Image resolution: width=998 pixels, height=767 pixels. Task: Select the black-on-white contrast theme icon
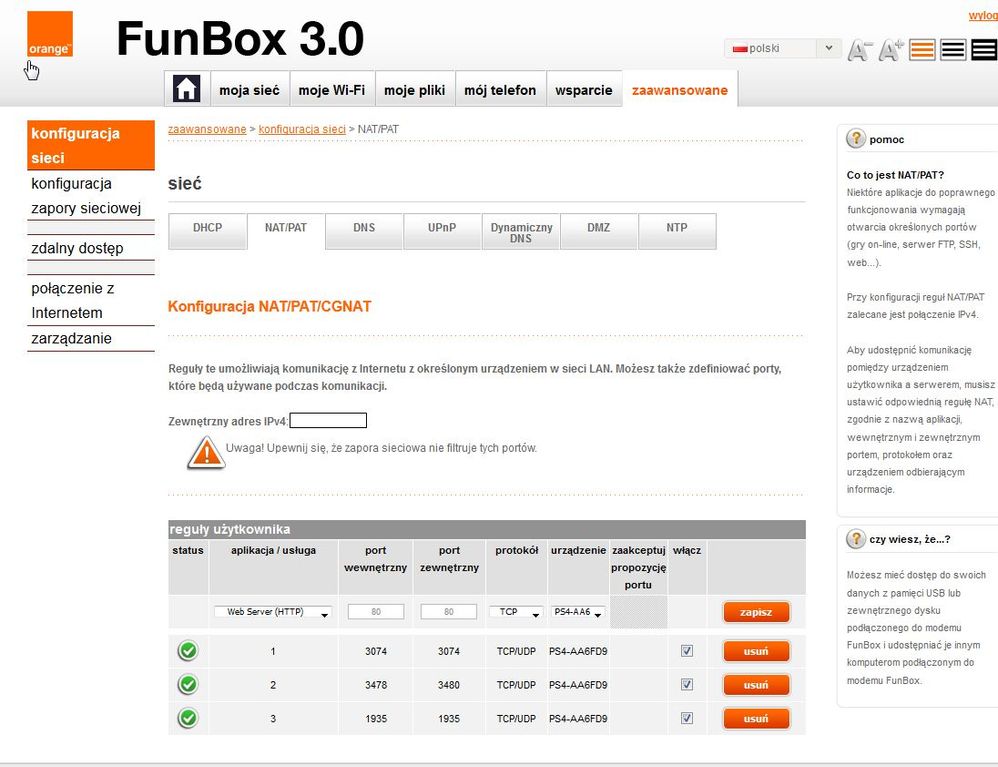click(x=953, y=49)
